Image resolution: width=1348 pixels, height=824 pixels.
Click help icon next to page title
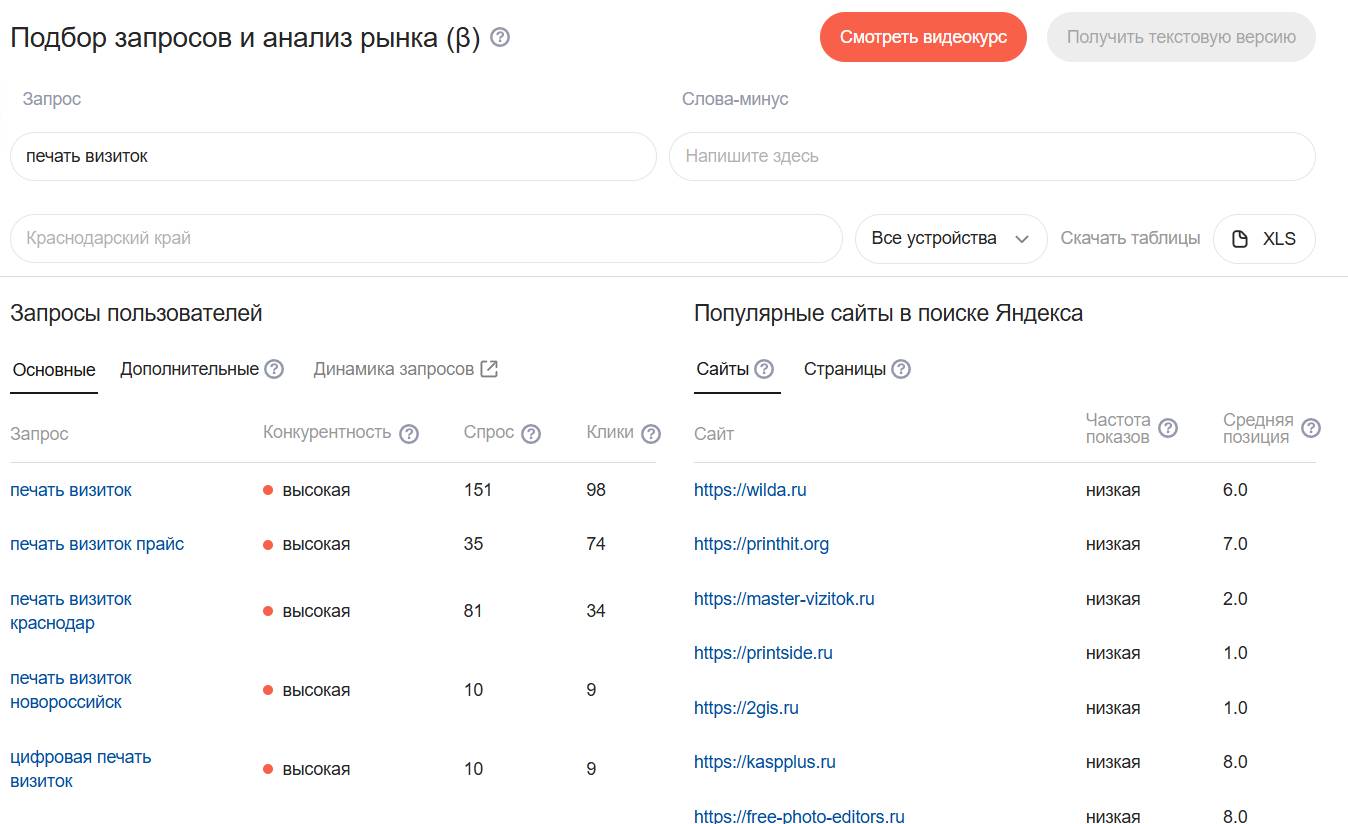500,38
